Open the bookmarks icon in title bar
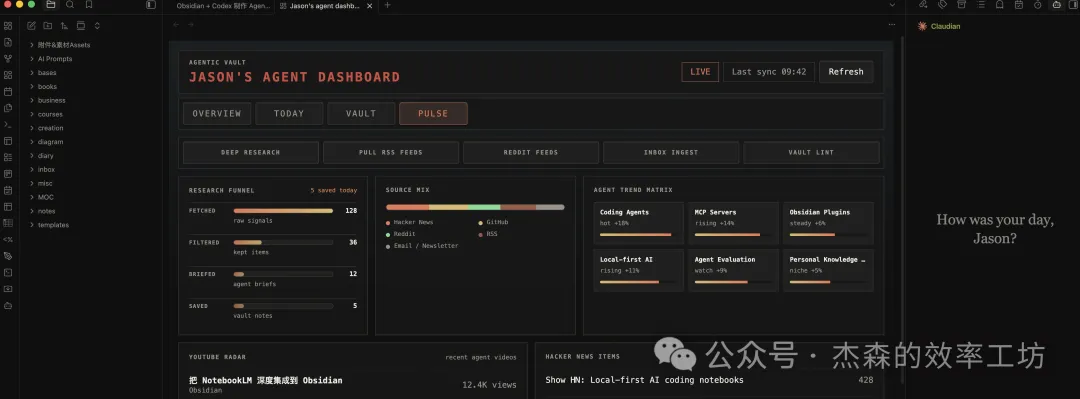Viewport: 1080px width, 399px height. tap(89, 5)
